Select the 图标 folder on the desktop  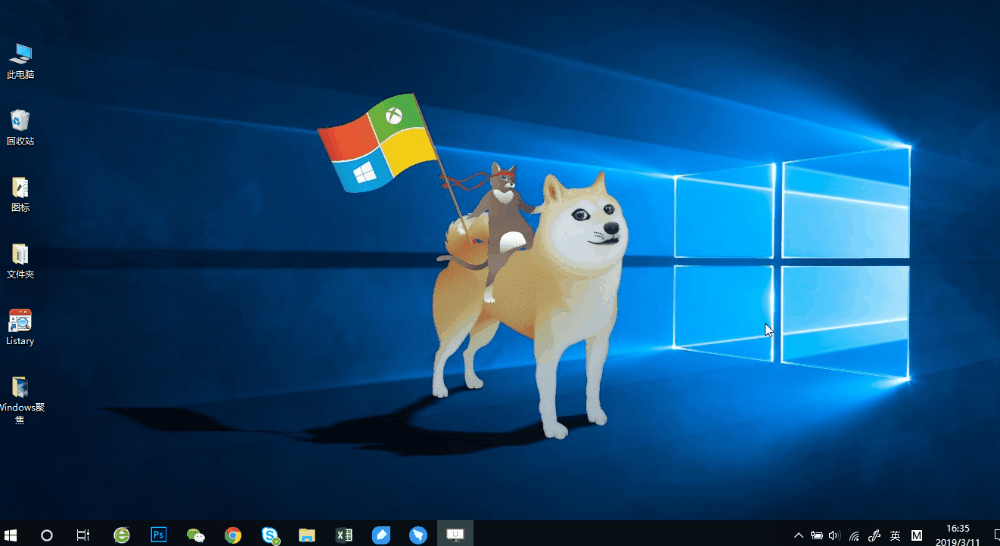point(20,195)
